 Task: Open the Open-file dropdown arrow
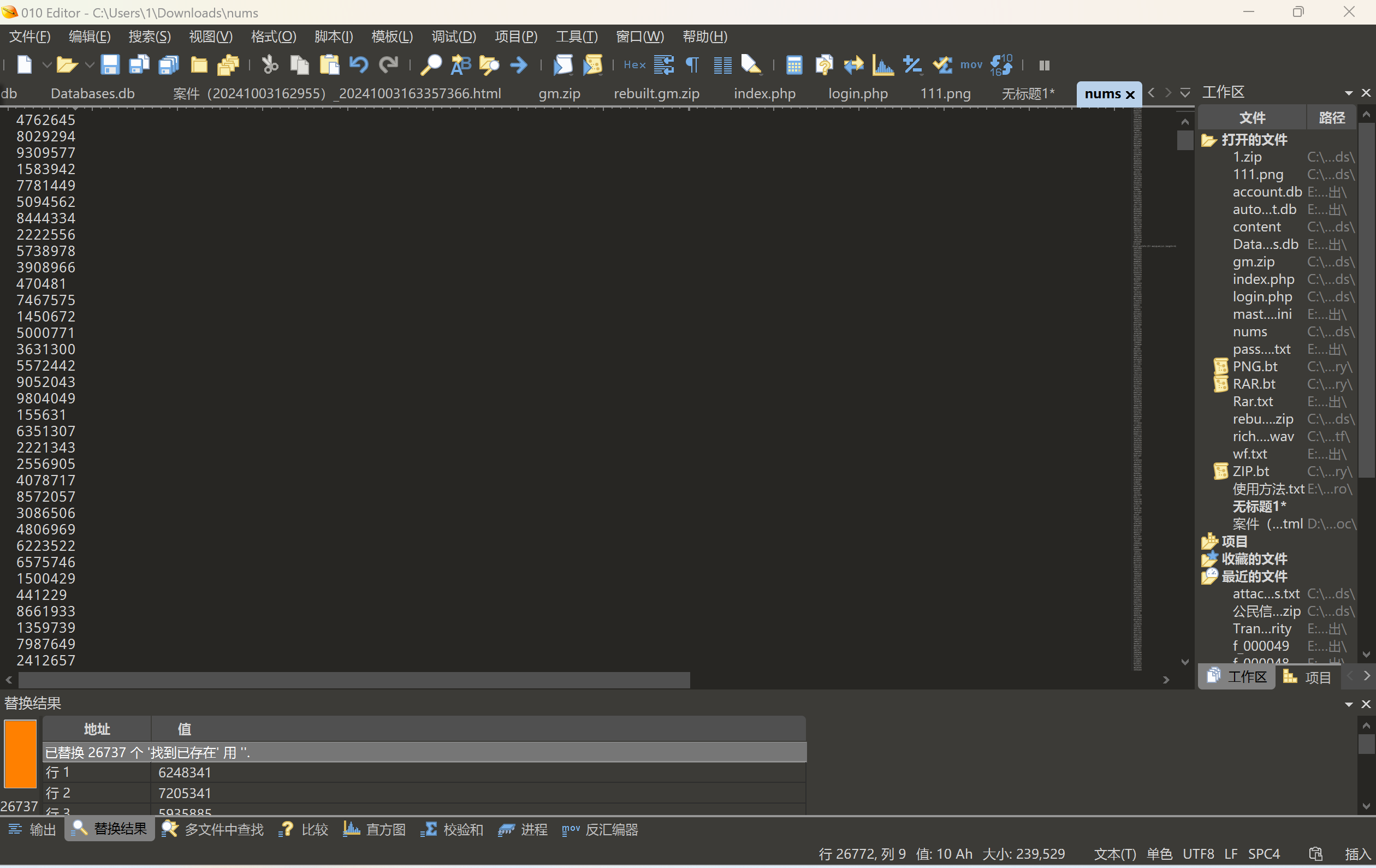pos(89,65)
